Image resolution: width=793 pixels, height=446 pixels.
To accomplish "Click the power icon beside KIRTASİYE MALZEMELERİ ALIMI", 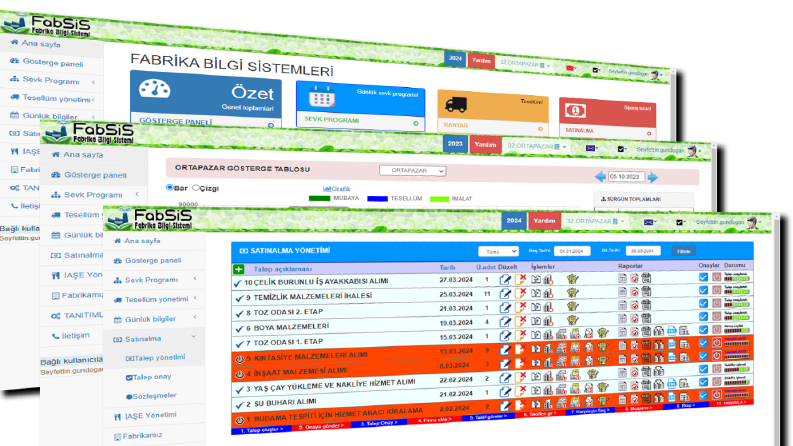I will tap(239, 360).
